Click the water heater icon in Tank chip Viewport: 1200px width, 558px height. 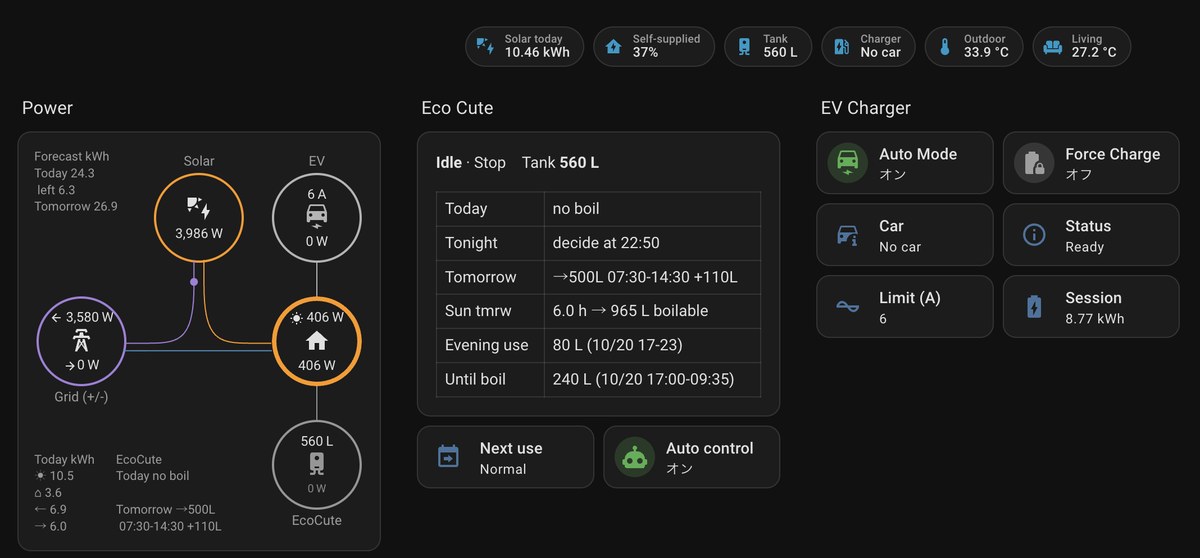(x=744, y=46)
